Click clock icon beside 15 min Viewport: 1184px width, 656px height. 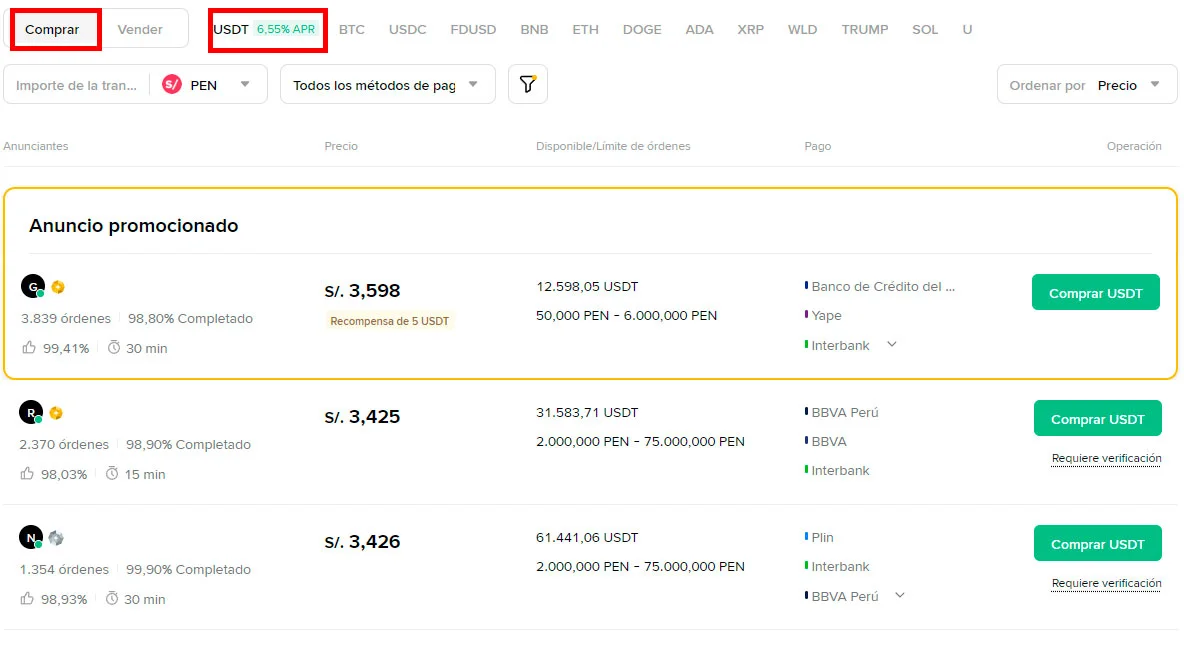pos(112,473)
